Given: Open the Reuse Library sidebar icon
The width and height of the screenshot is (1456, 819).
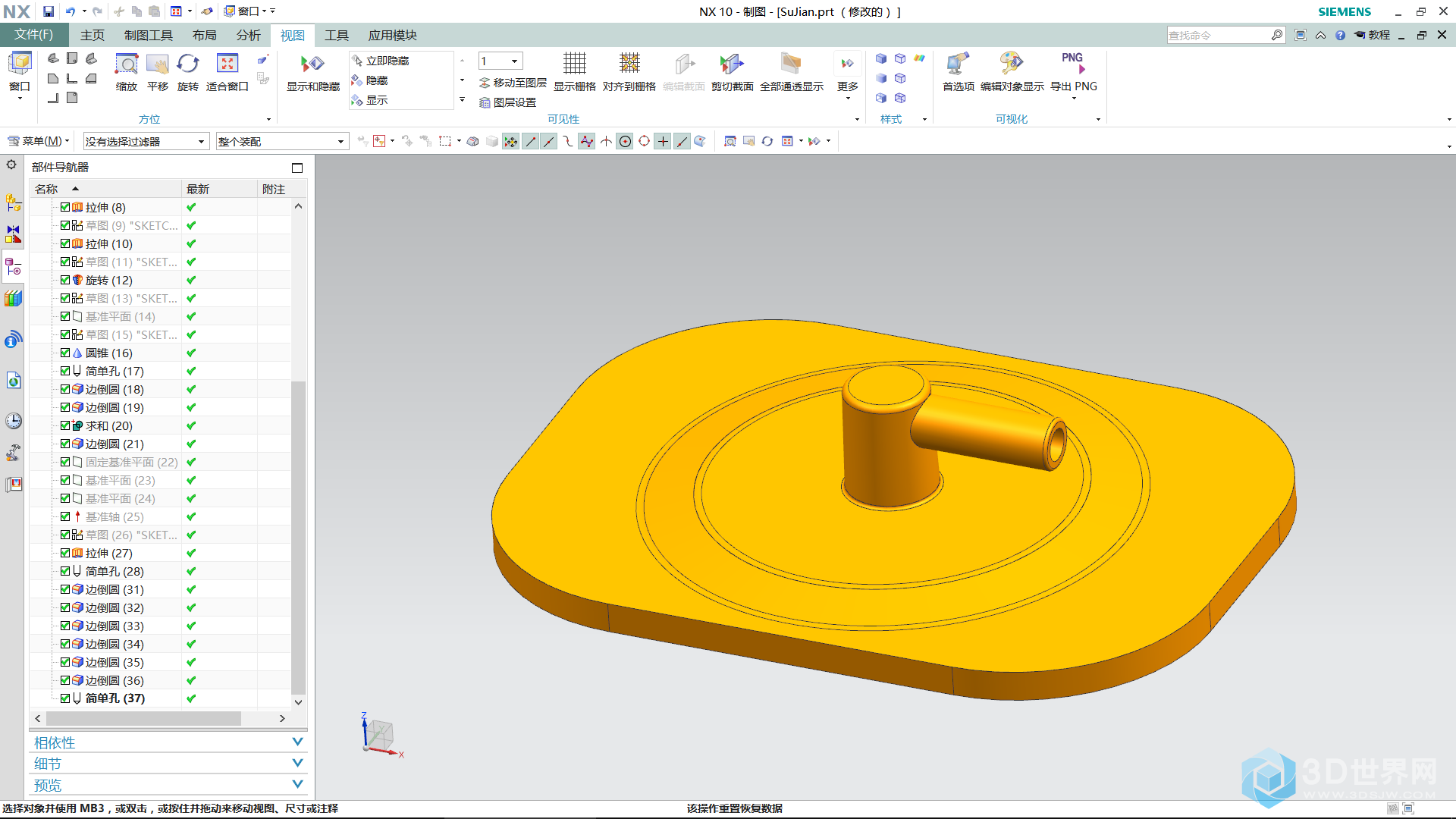Looking at the screenshot, I should [x=14, y=299].
